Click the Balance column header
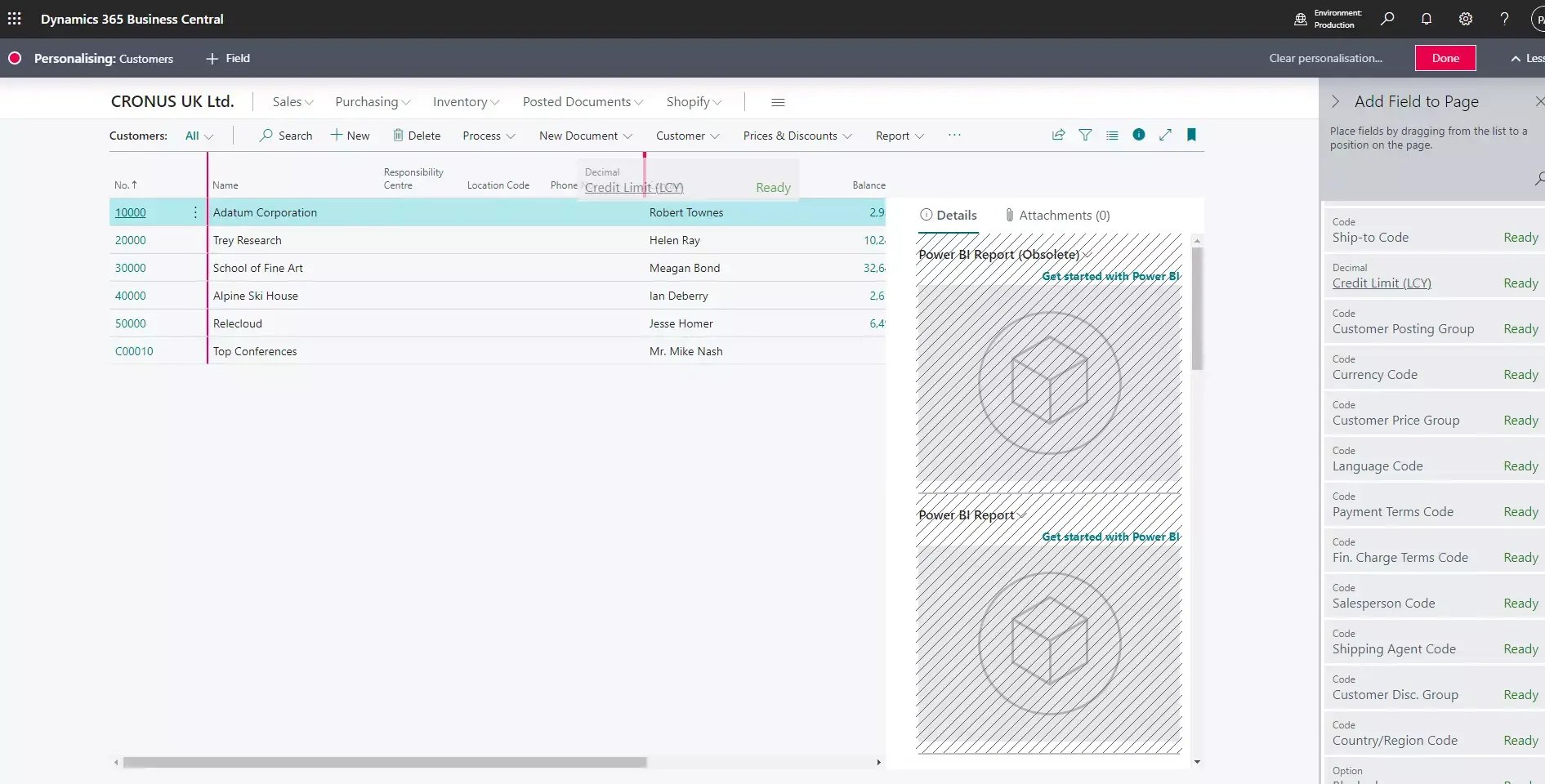This screenshot has height=784, width=1545. tap(869, 185)
